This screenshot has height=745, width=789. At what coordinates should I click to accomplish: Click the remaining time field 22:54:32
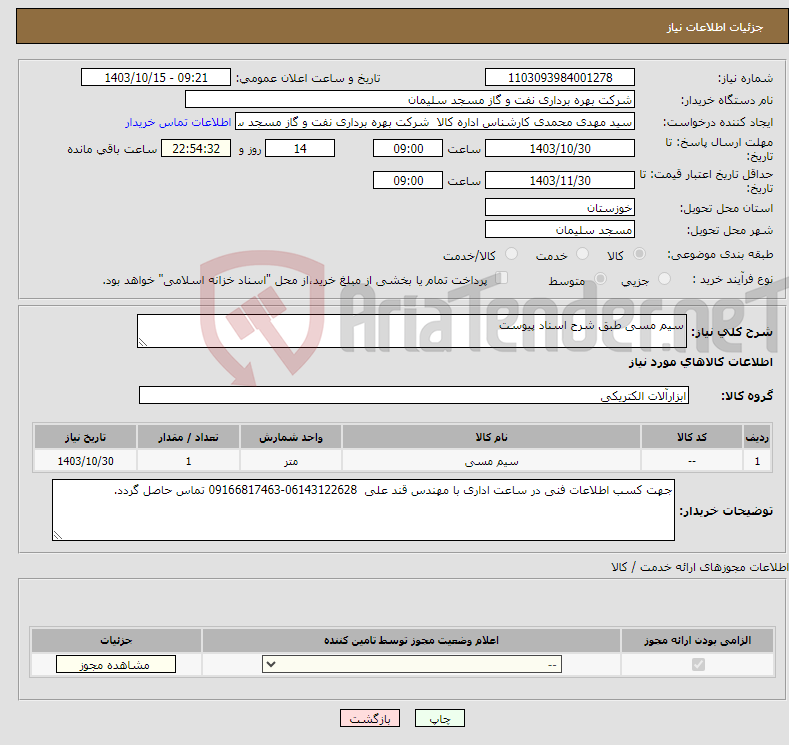196,148
